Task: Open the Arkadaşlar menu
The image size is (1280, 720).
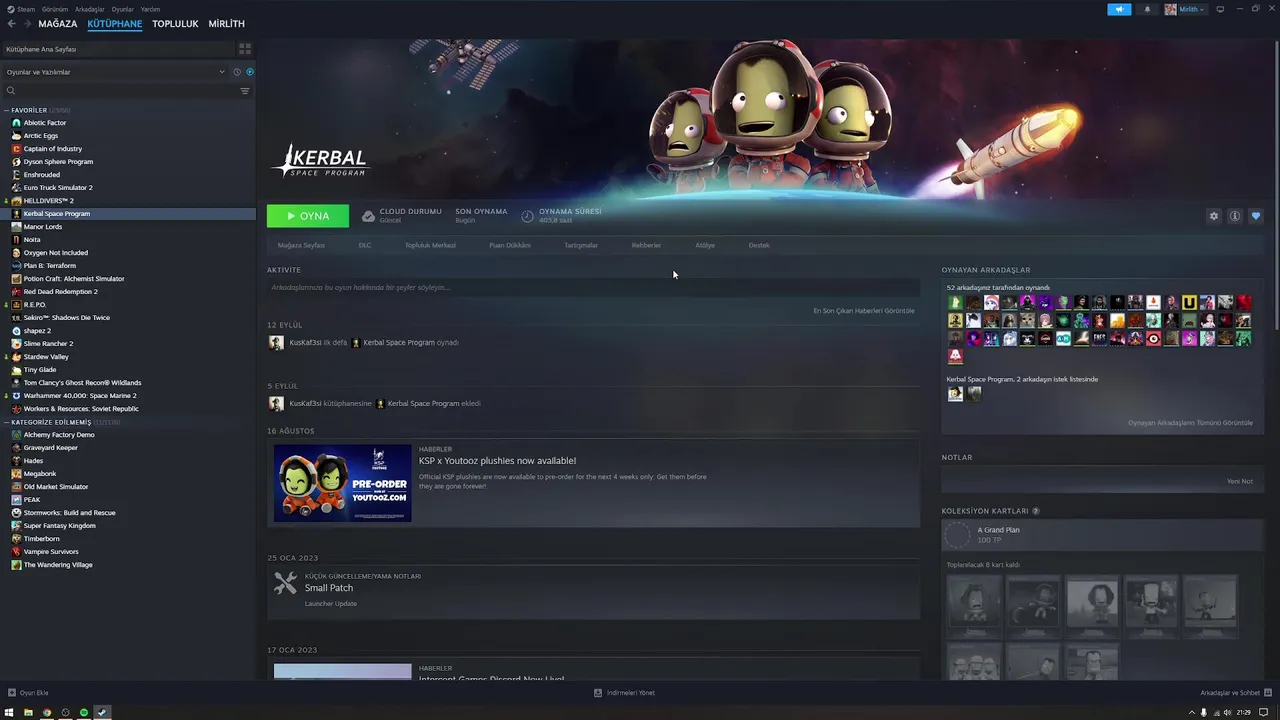Action: (90, 9)
